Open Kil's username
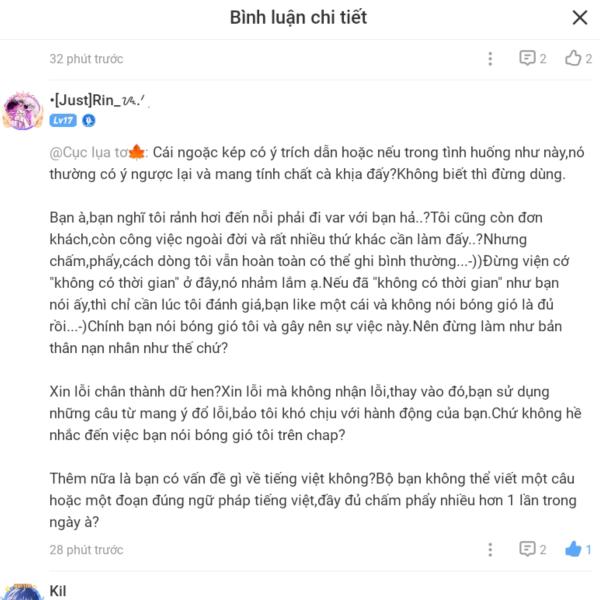This screenshot has height=600, width=600. click(58, 591)
